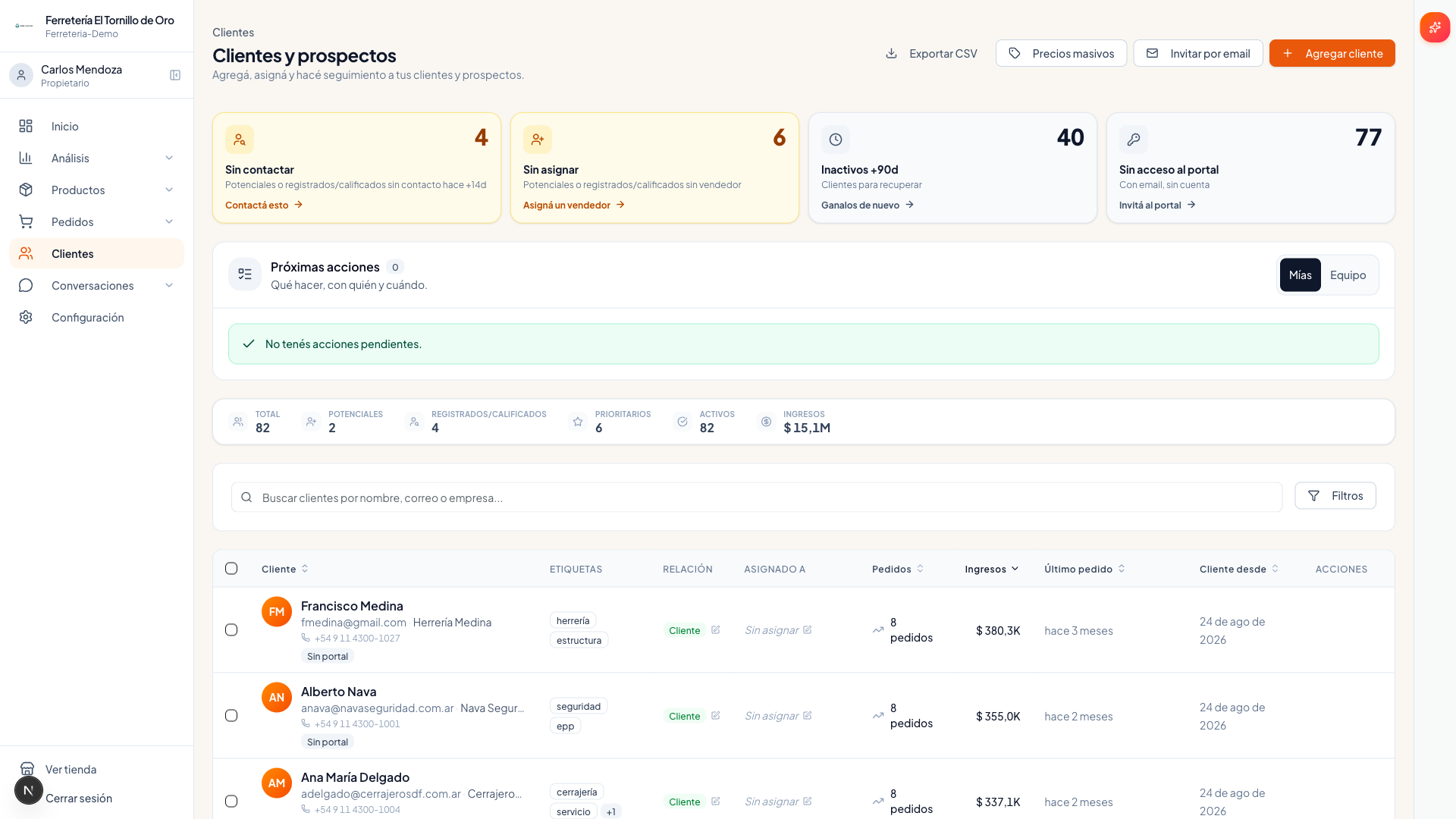Open the black N badge in the bottom corner

tap(29, 790)
